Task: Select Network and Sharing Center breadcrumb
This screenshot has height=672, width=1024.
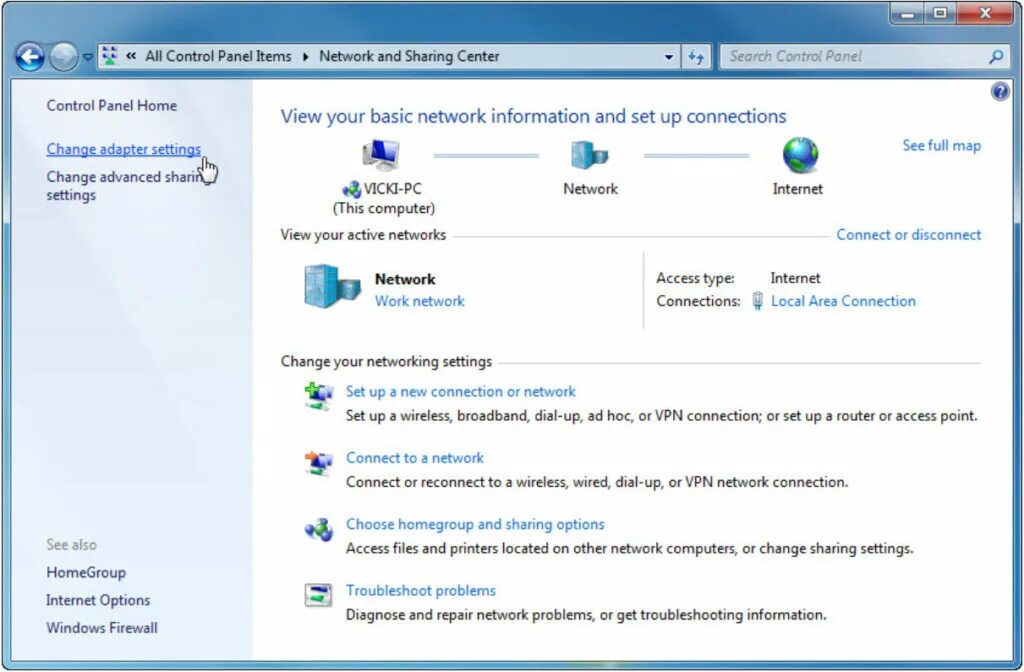Action: pos(409,56)
